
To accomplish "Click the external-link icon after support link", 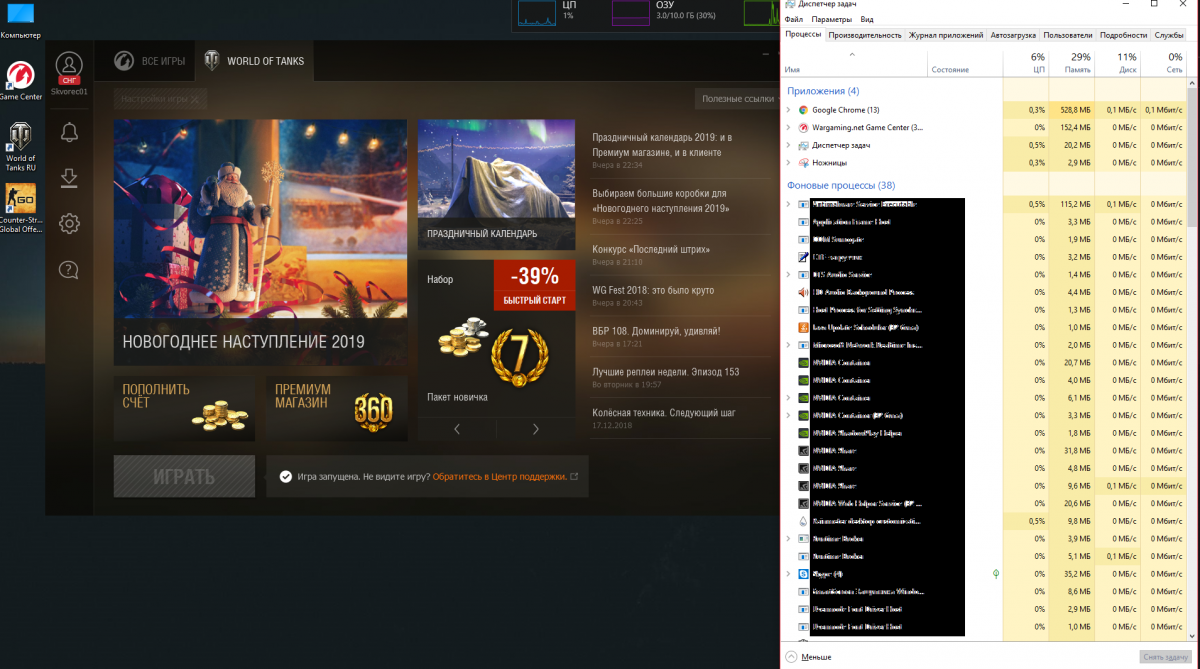I will click(574, 477).
